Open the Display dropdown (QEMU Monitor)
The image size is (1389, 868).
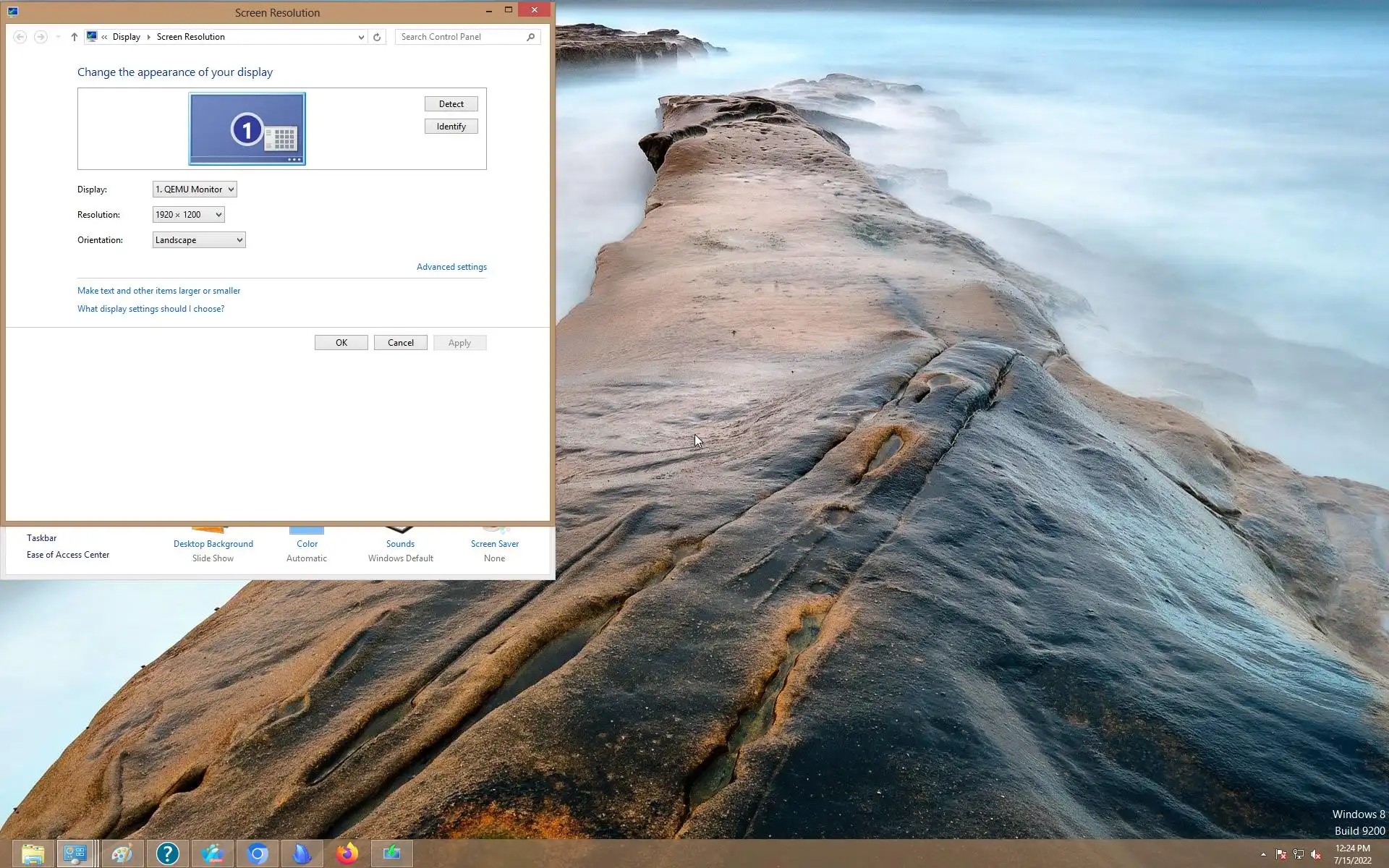pyautogui.click(x=195, y=190)
